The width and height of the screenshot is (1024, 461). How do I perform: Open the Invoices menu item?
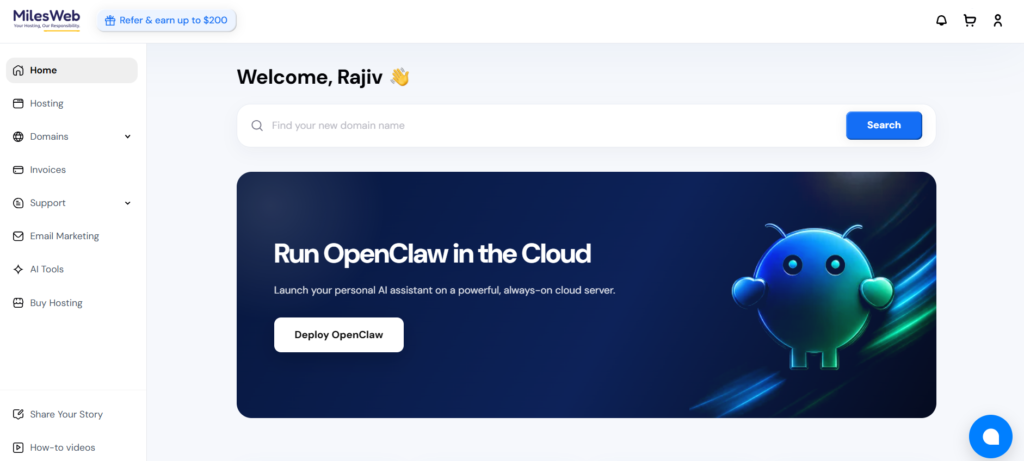click(x=72, y=170)
